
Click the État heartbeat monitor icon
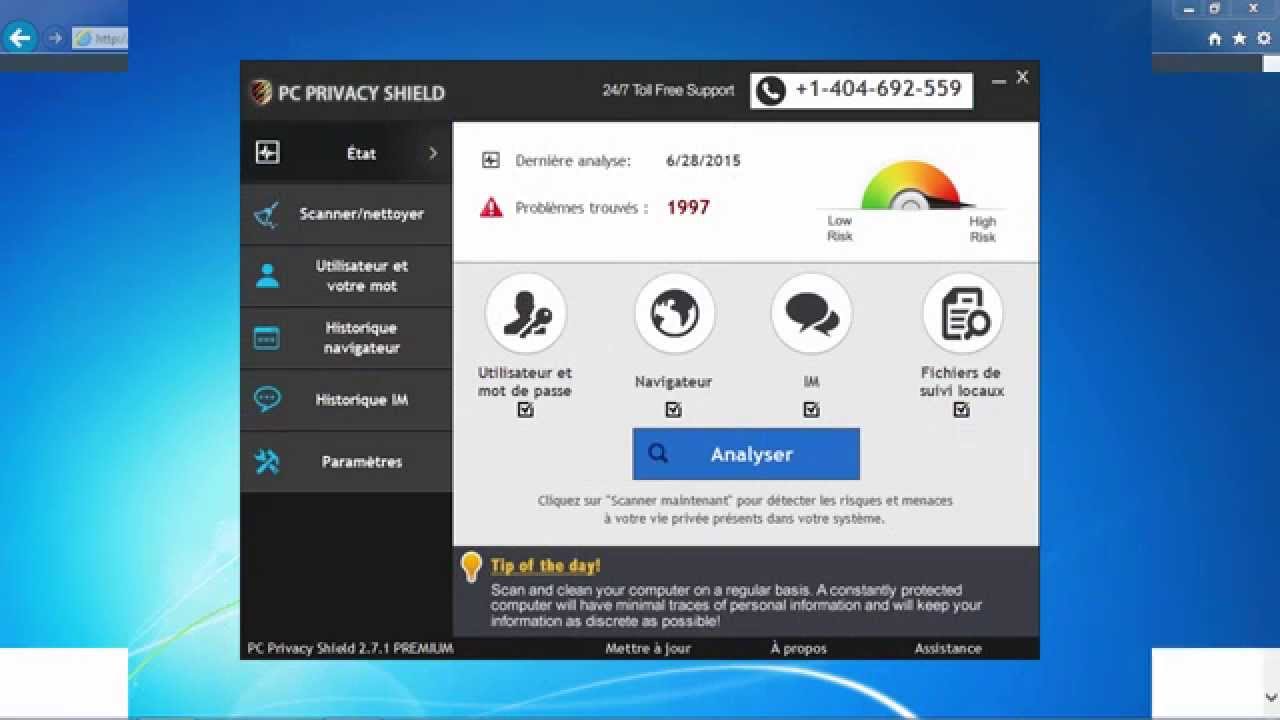(x=267, y=153)
